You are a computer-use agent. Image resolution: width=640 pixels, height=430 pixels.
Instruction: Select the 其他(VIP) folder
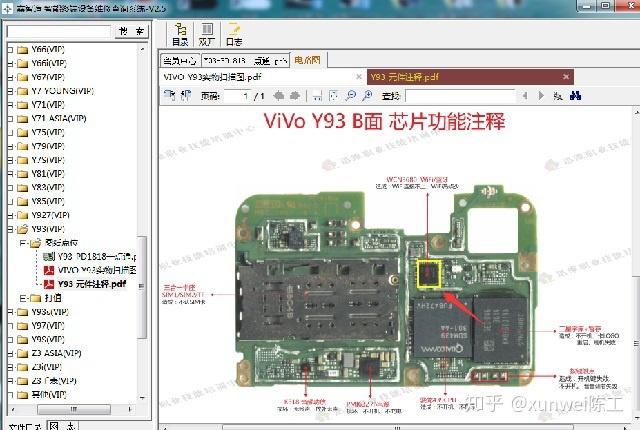pyautogui.click(x=49, y=395)
